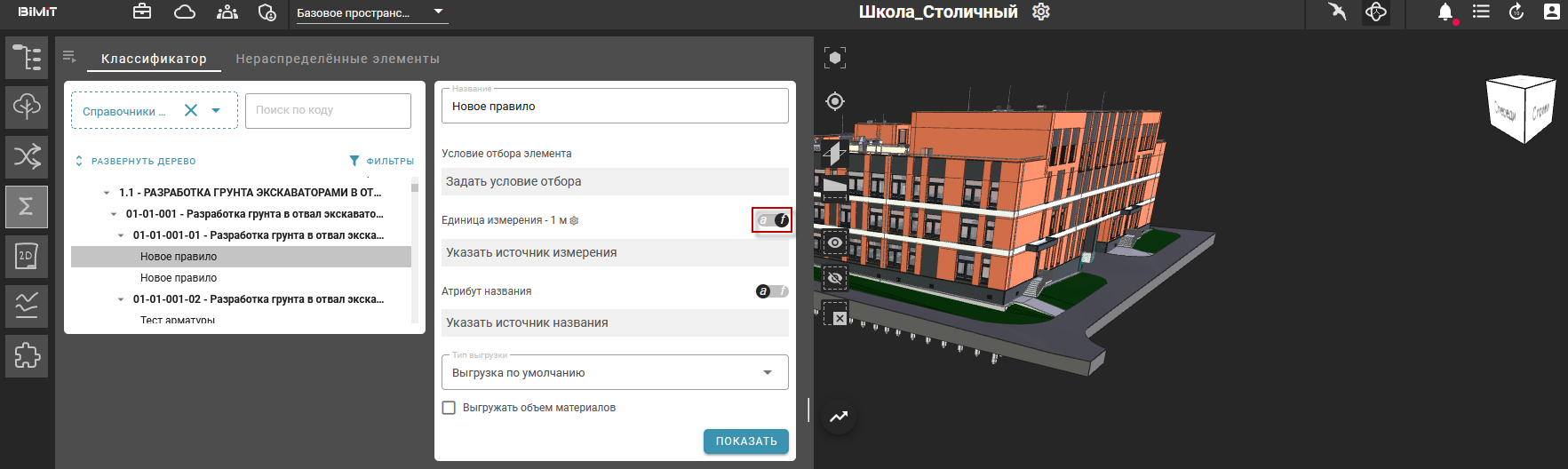Open the Sigma quantity takeoff module
The width and height of the screenshot is (1568, 469).
coord(27,206)
